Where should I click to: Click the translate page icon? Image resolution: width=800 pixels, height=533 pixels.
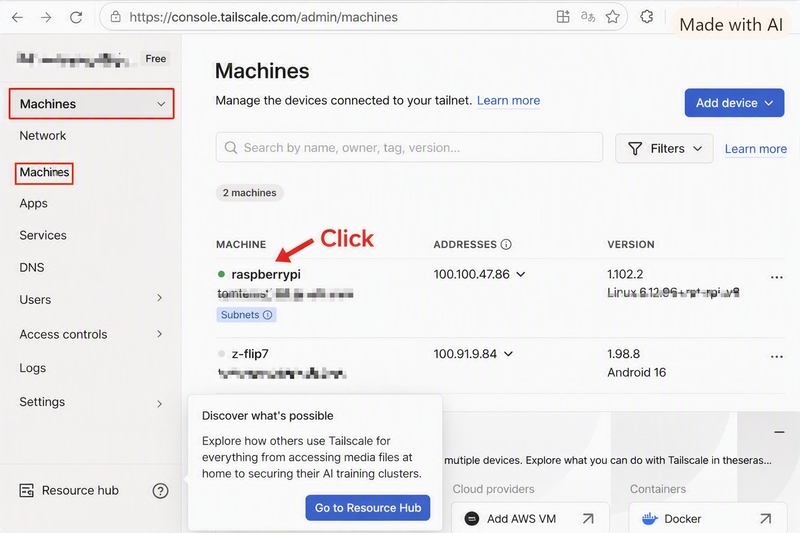pyautogui.click(x=588, y=17)
